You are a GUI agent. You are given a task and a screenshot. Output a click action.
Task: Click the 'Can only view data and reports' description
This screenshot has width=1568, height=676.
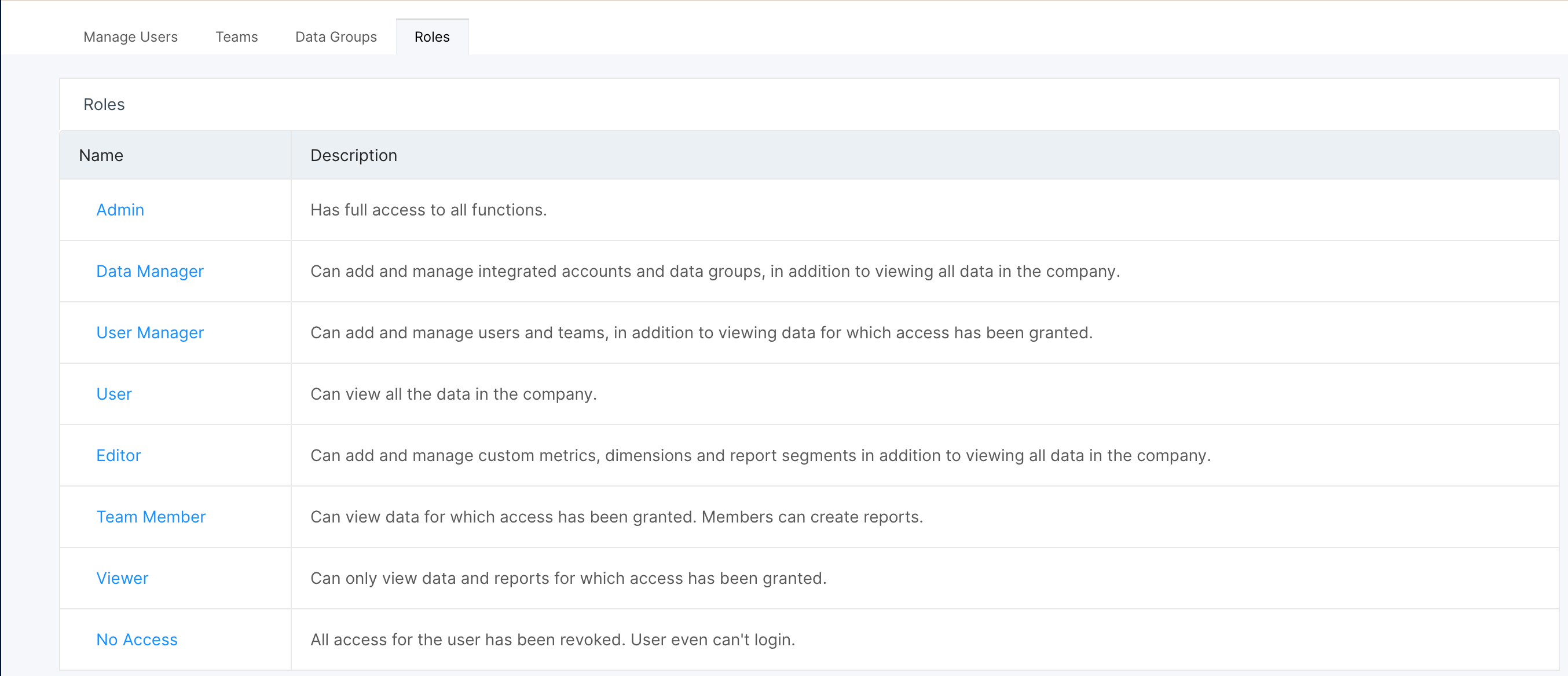point(569,579)
